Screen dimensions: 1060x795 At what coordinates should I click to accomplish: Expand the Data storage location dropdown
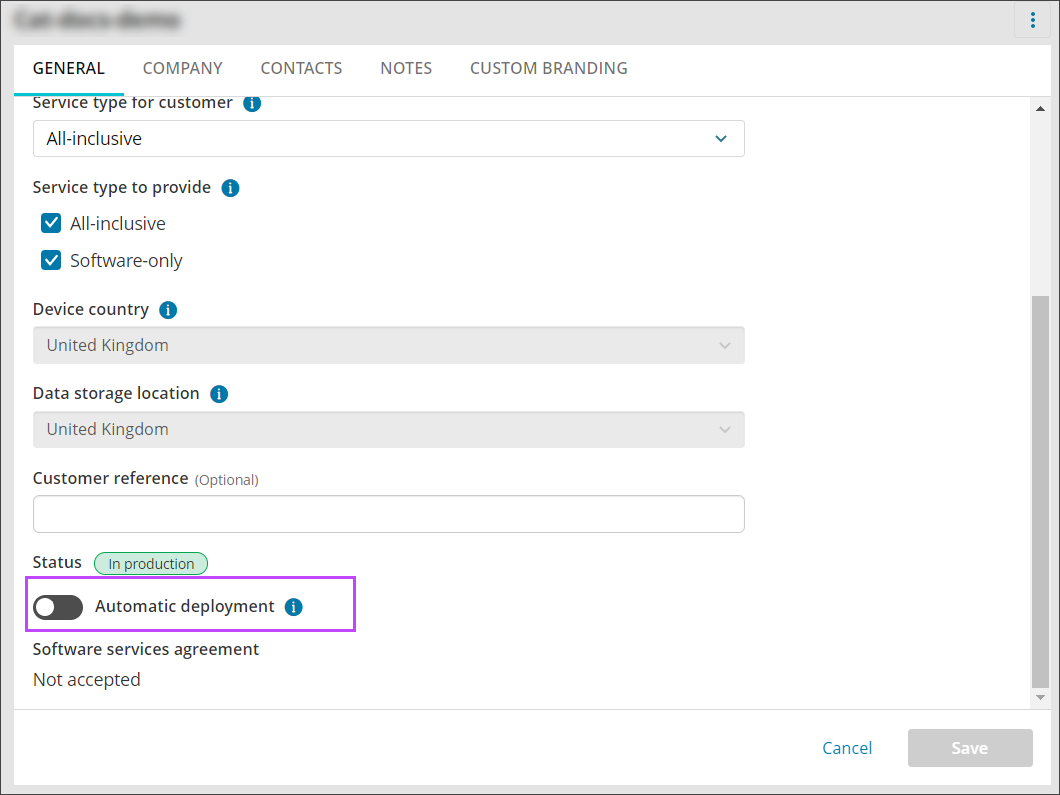(388, 429)
